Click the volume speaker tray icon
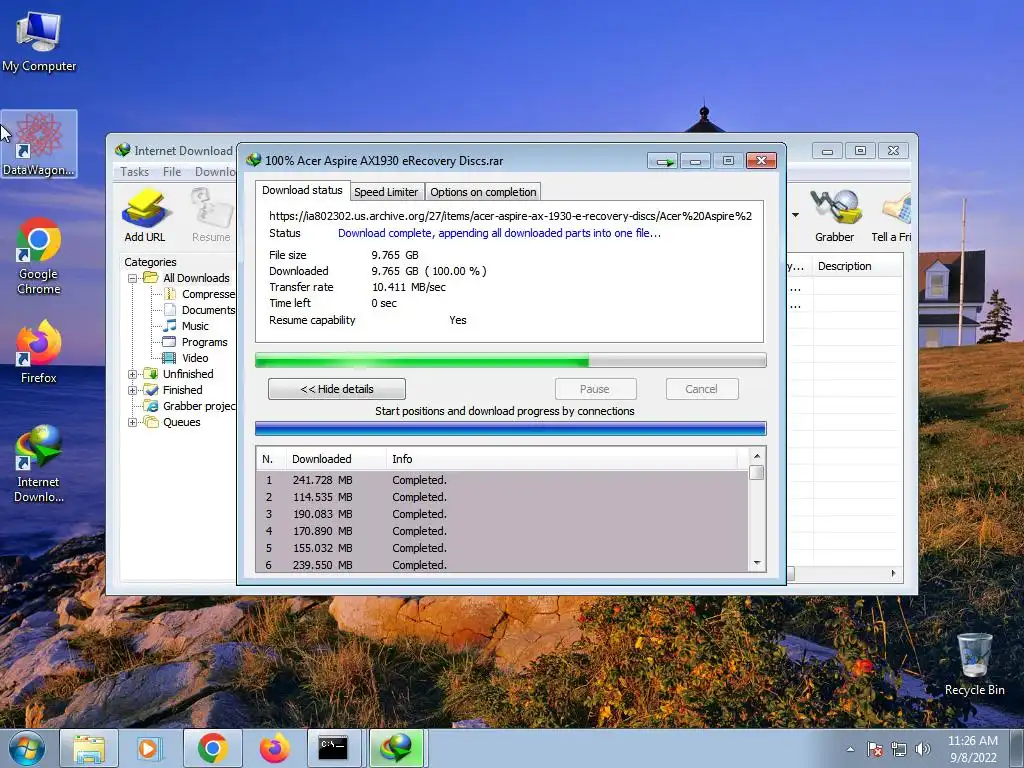Screen dimensions: 1024x768 point(923,748)
